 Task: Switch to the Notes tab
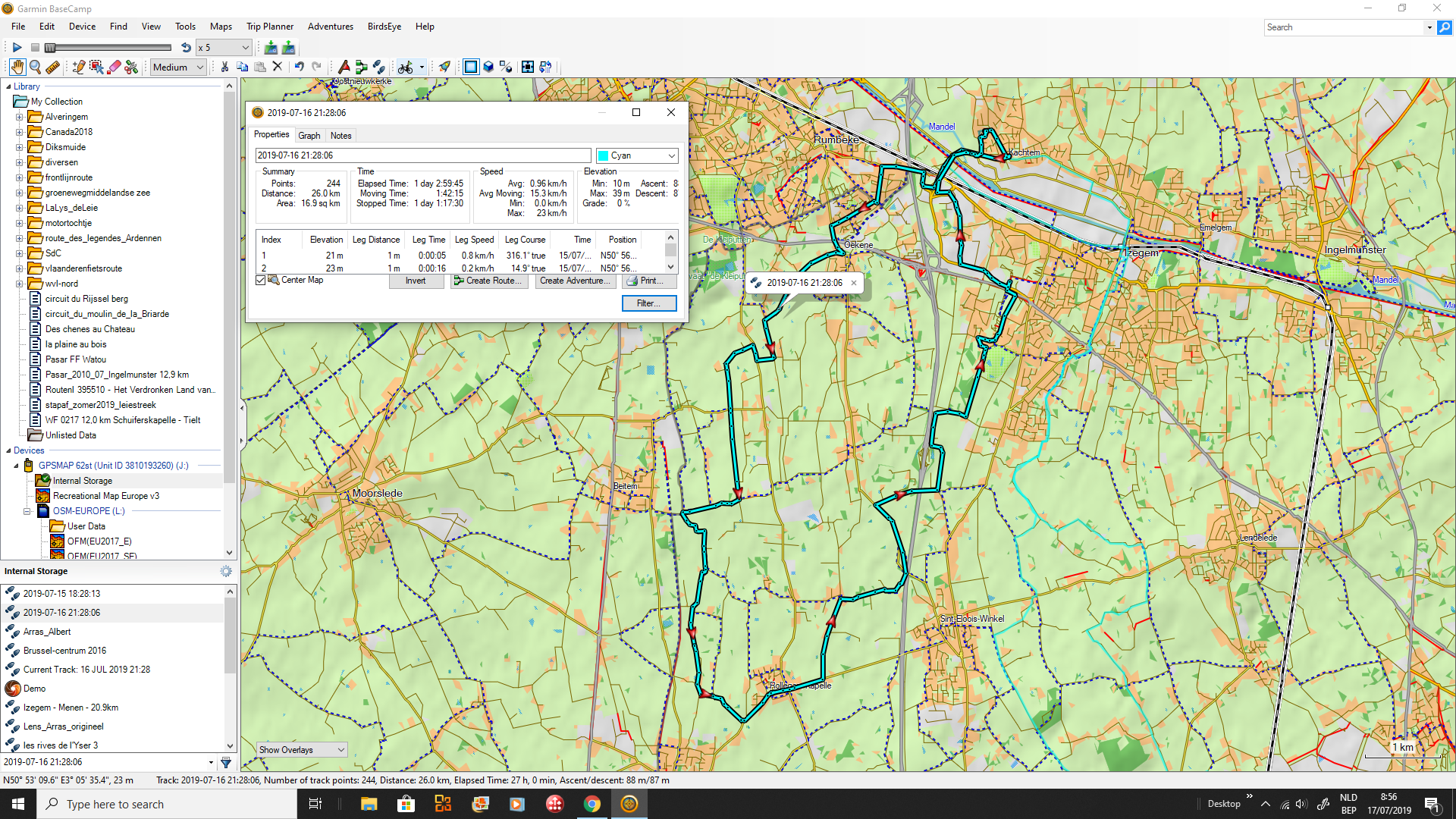[x=340, y=135]
